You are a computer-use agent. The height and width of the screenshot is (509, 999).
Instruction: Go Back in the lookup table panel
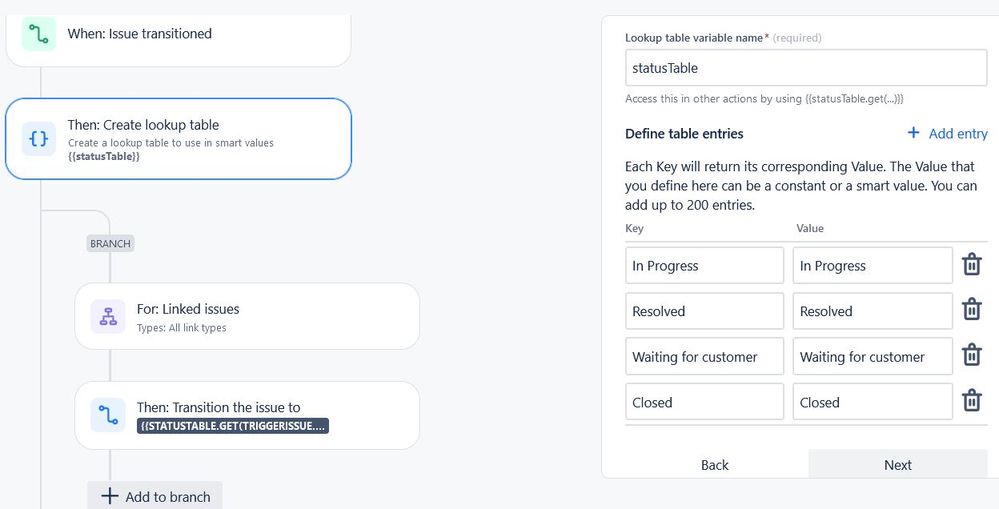[714, 465]
